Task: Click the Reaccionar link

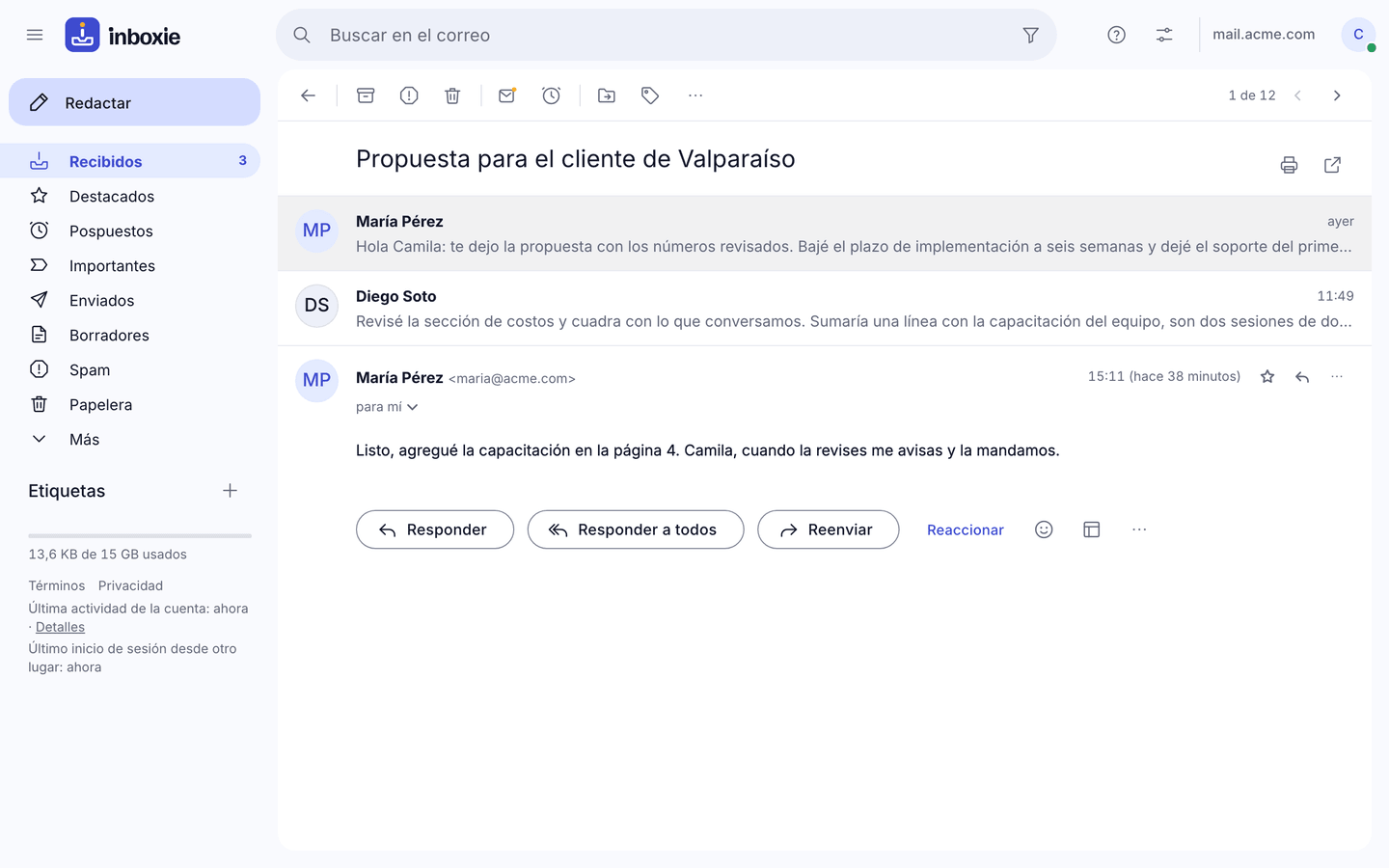Action: [x=966, y=529]
